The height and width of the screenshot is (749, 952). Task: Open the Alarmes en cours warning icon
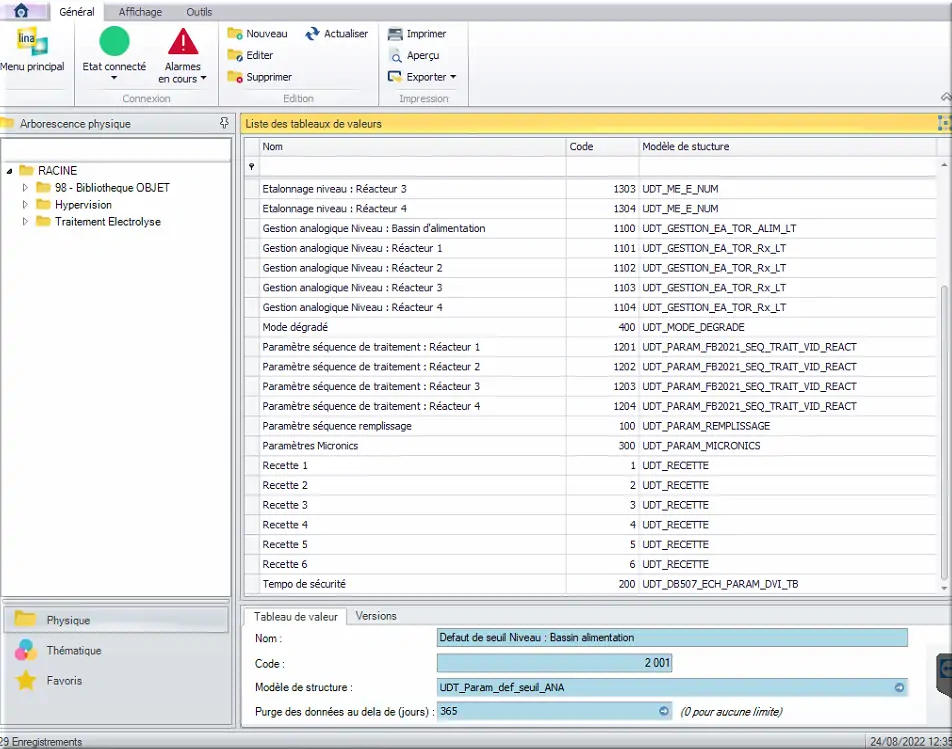click(x=183, y=41)
